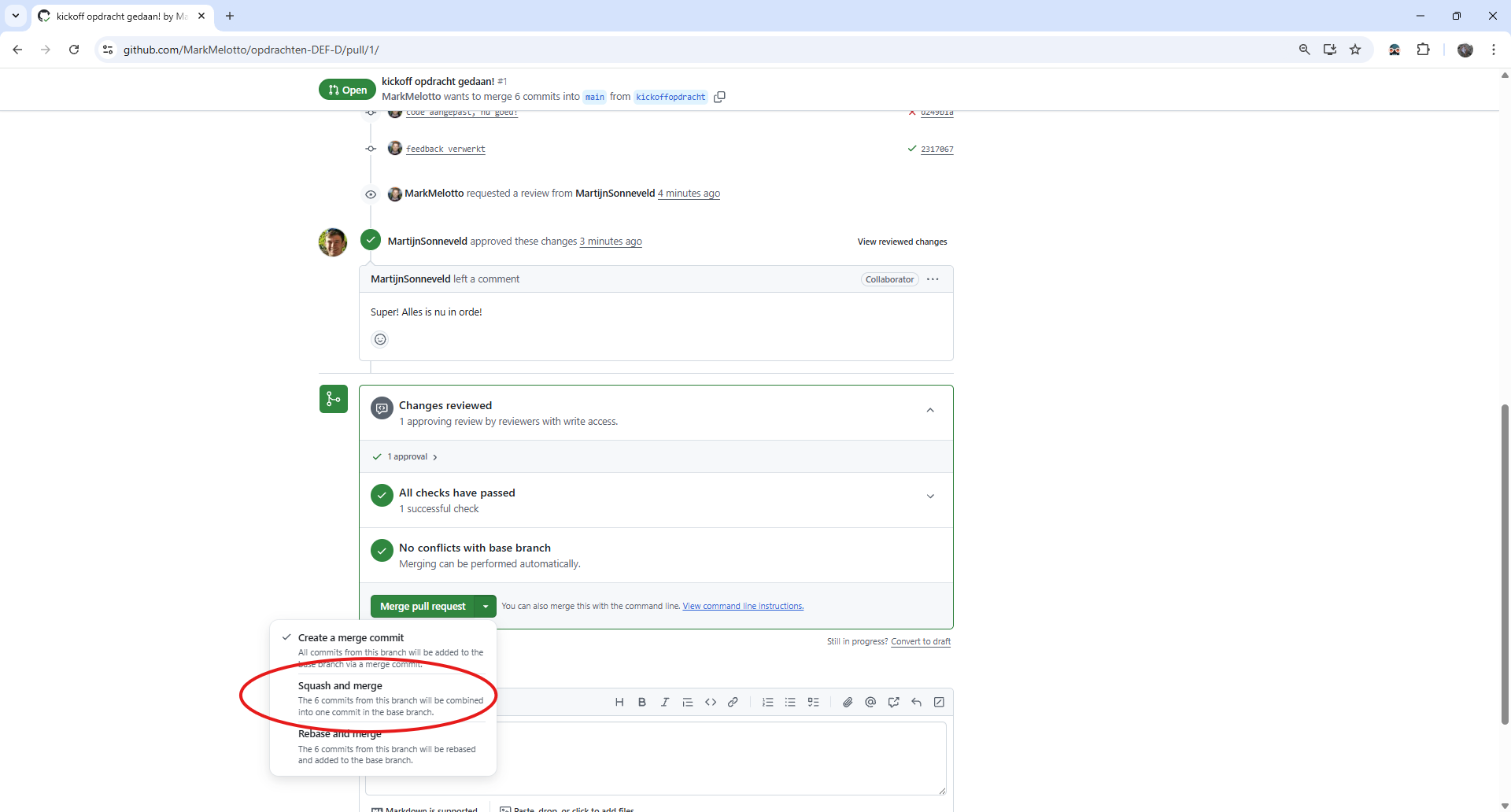Reload the page
This screenshot has width=1511, height=812.
point(74,50)
